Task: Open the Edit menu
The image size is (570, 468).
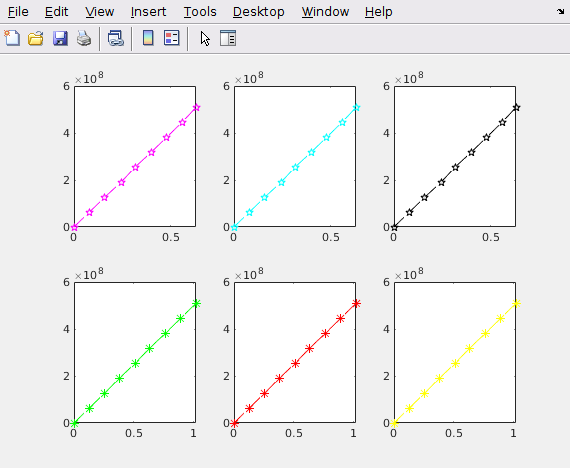Action: tap(56, 12)
